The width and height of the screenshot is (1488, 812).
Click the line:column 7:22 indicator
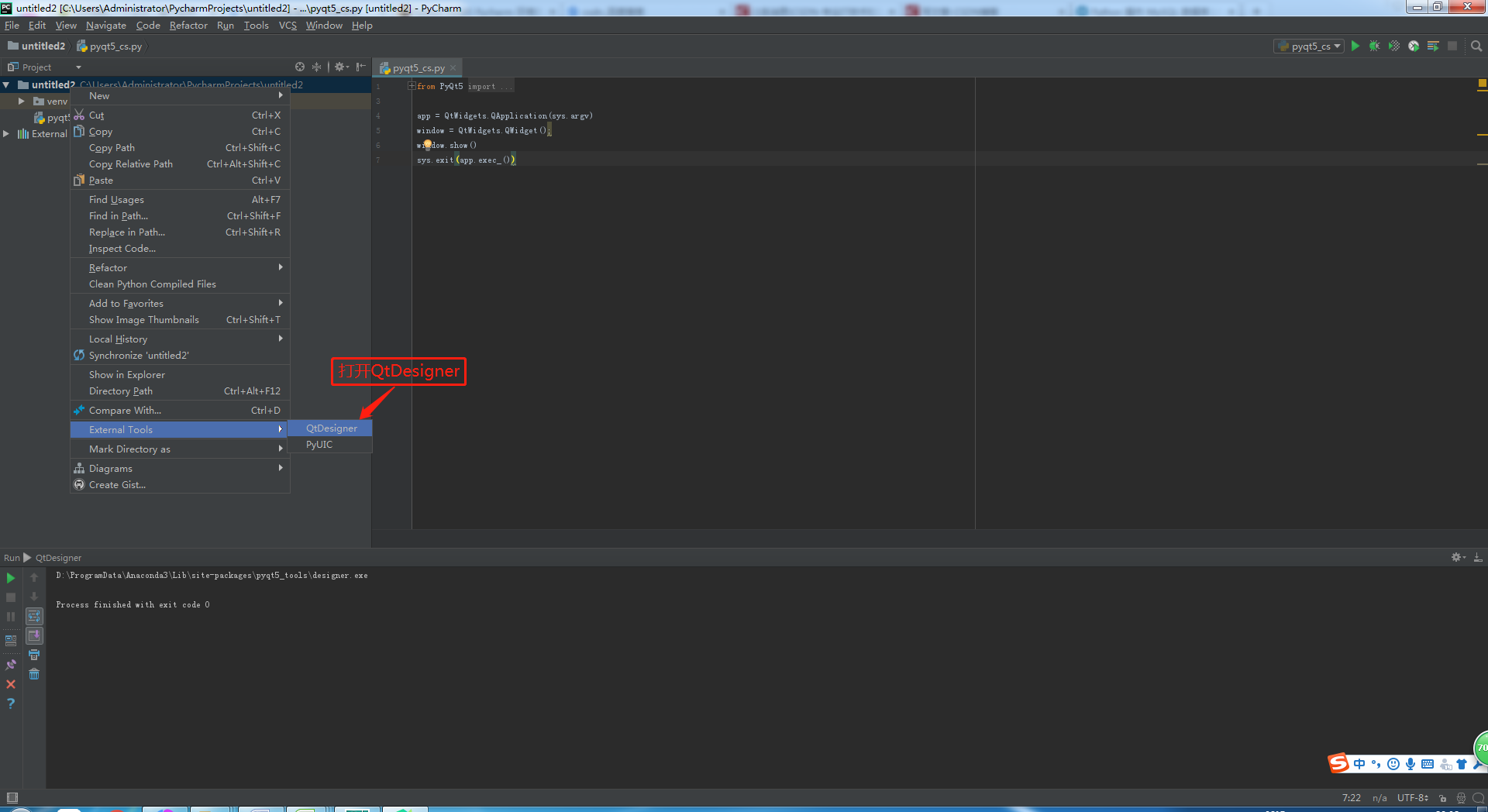click(x=1351, y=798)
